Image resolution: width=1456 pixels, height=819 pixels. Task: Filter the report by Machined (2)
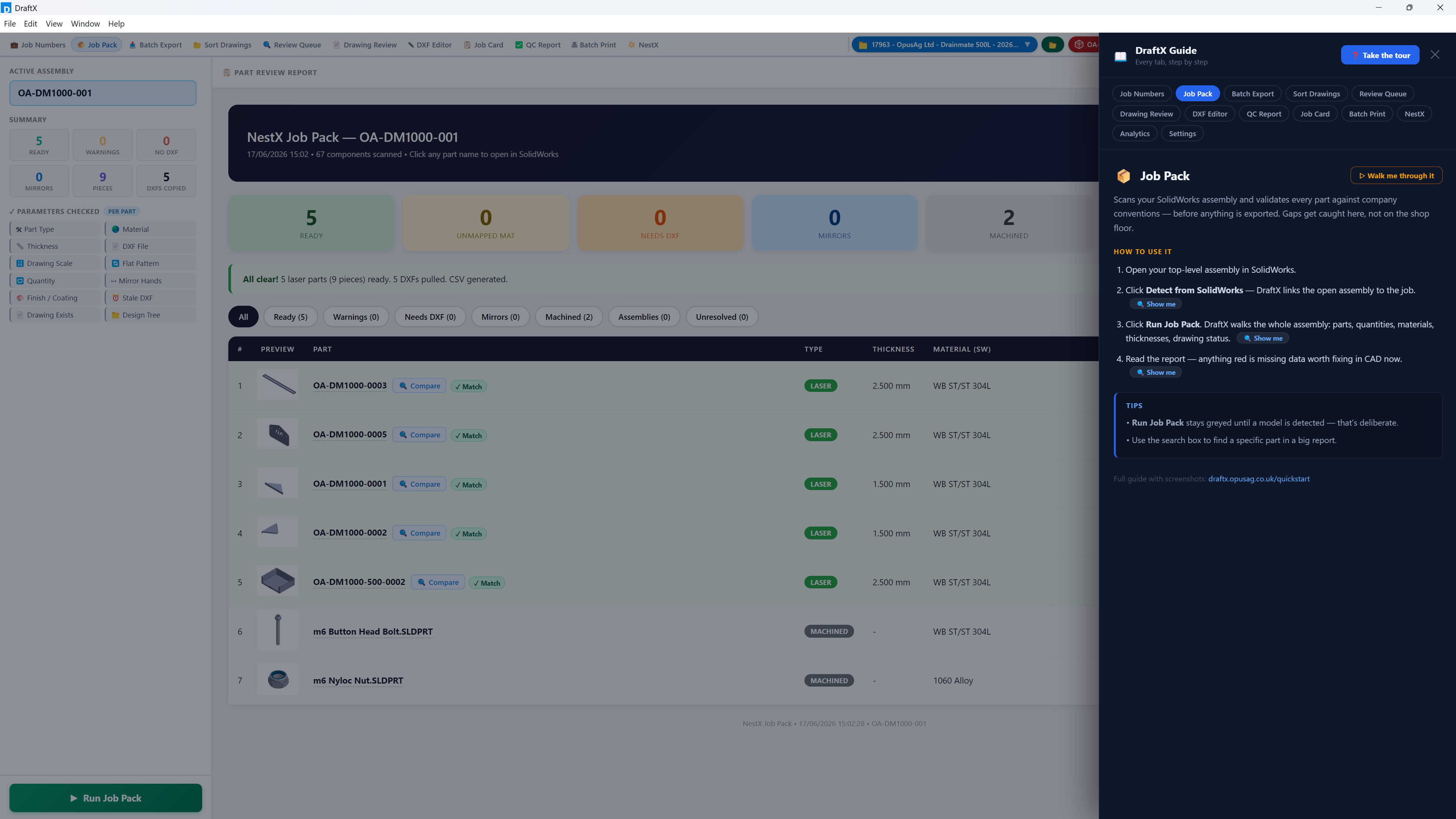[x=569, y=317]
